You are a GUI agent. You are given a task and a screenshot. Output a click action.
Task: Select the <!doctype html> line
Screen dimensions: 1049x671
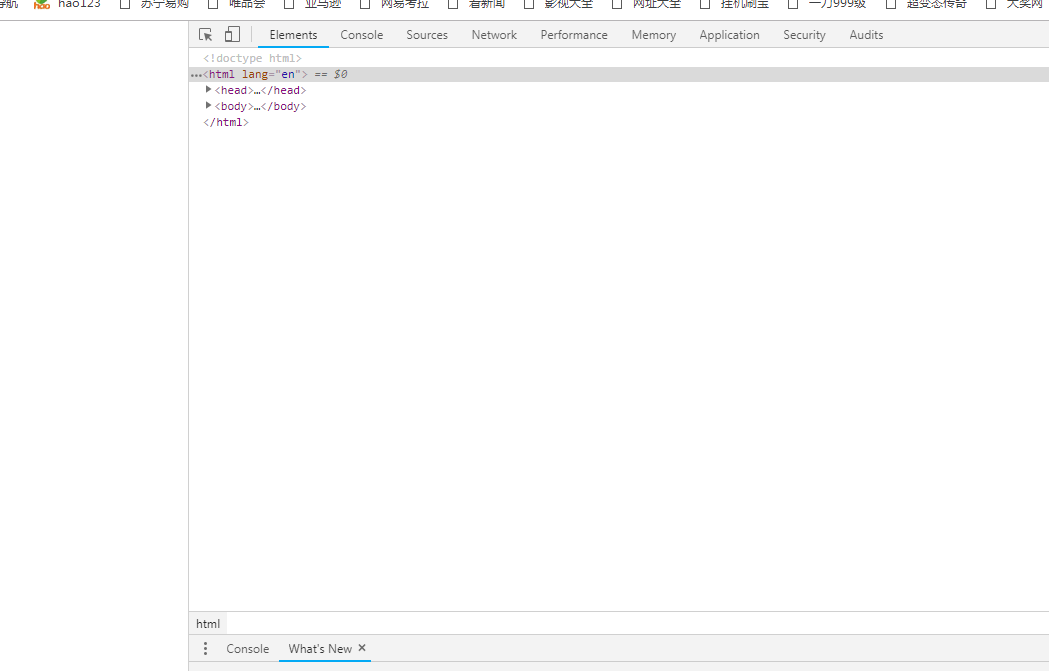tap(252, 58)
